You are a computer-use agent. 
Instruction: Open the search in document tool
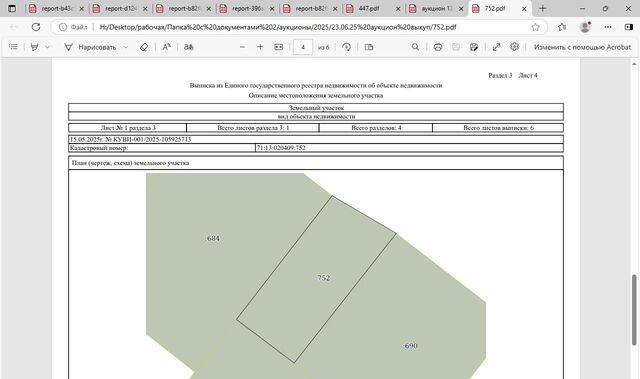pos(415,47)
